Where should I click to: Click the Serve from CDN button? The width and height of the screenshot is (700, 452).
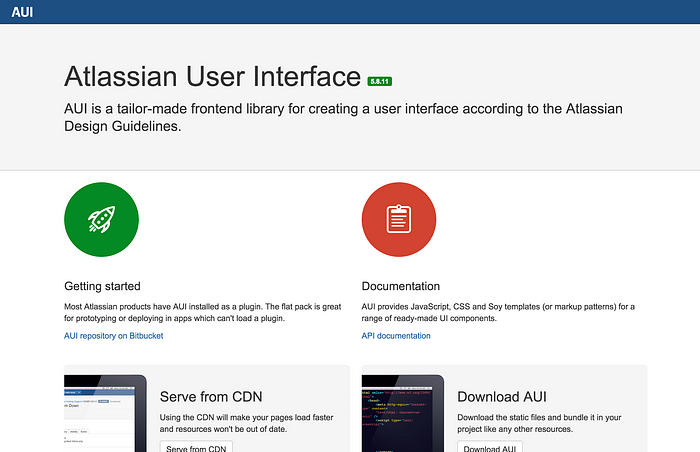pos(196,447)
